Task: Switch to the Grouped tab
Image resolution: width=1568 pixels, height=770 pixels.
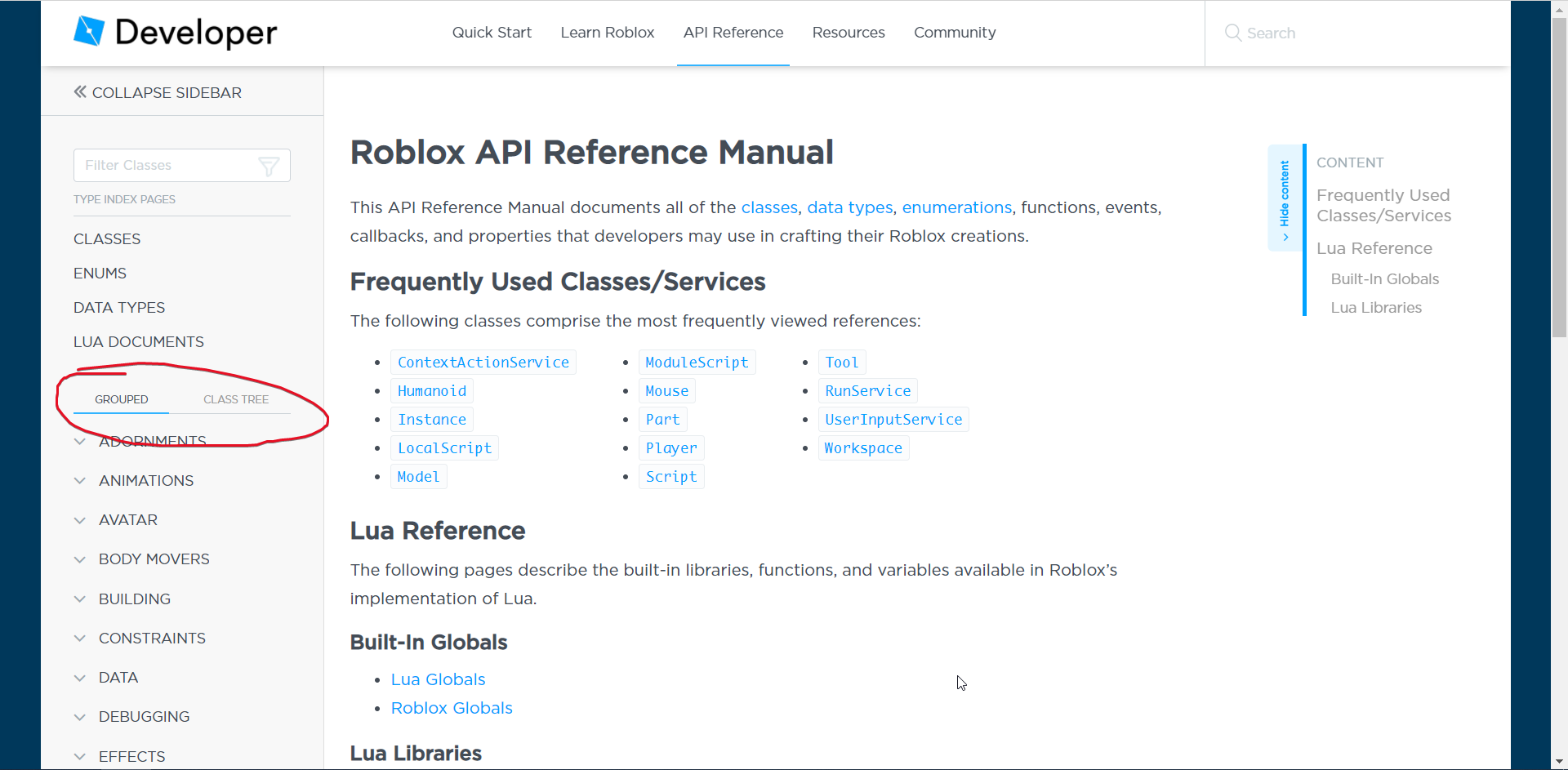Action: (121, 399)
